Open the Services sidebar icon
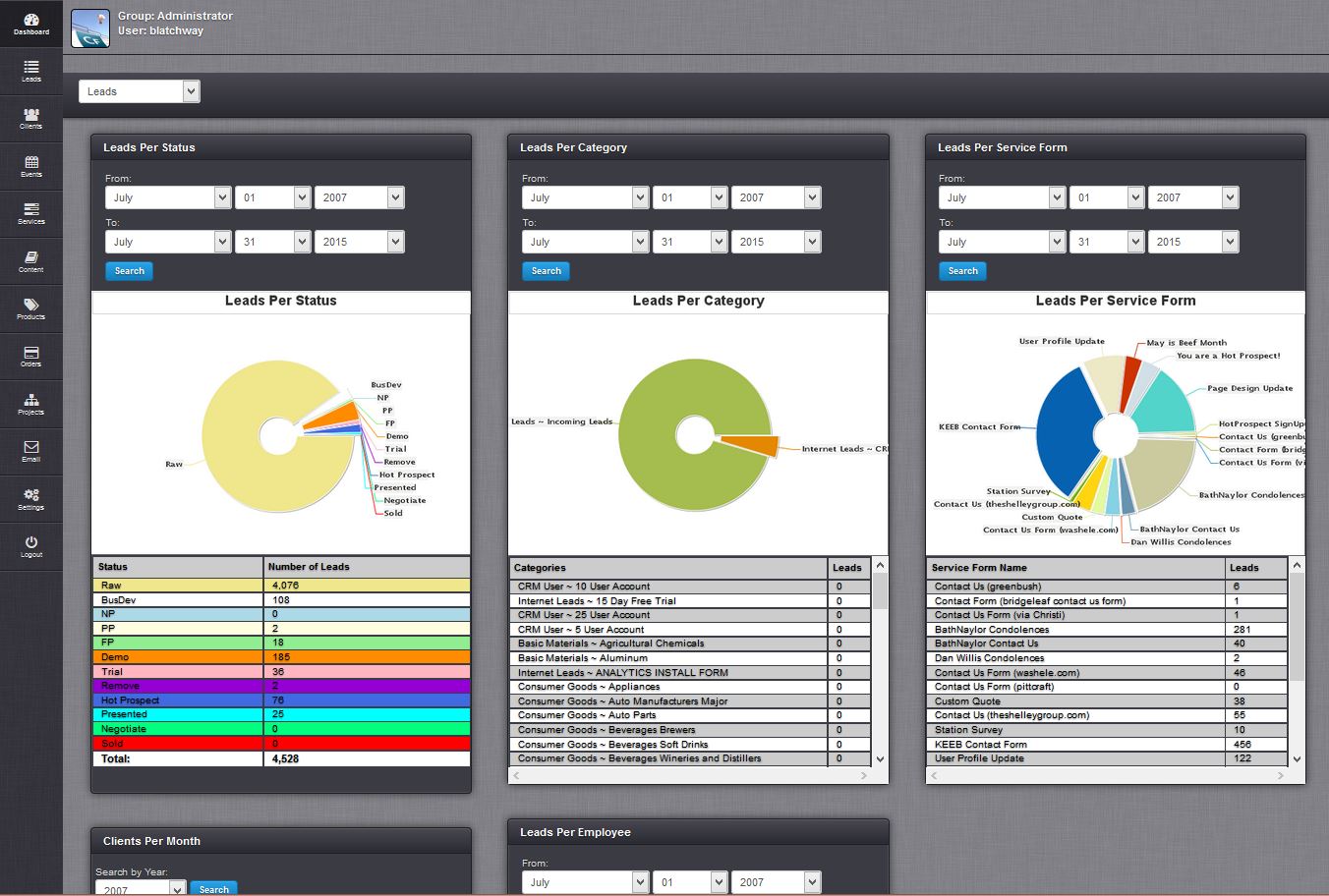This screenshot has height=896, width=1329. (x=30, y=213)
